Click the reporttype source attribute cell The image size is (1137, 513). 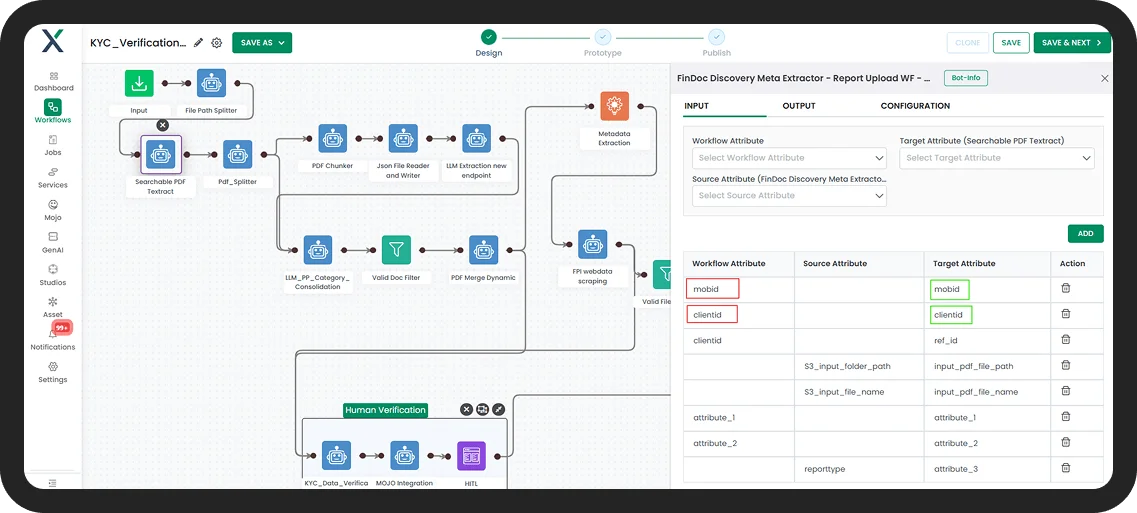859,469
